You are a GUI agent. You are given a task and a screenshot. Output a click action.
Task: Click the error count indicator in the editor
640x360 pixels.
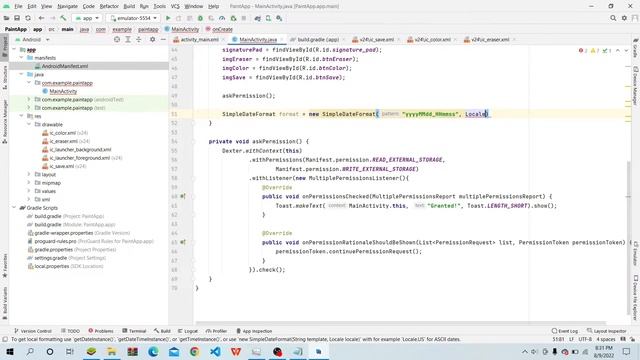point(583,51)
